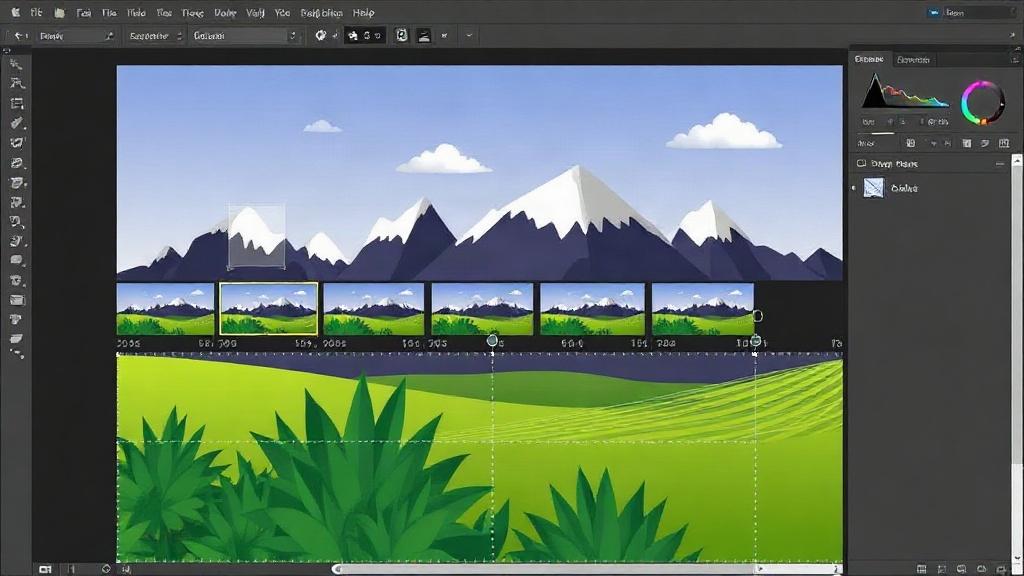The width and height of the screenshot is (1024, 576).
Task: Expand the chevron dropdown ending the options bar
Action: 469,36
